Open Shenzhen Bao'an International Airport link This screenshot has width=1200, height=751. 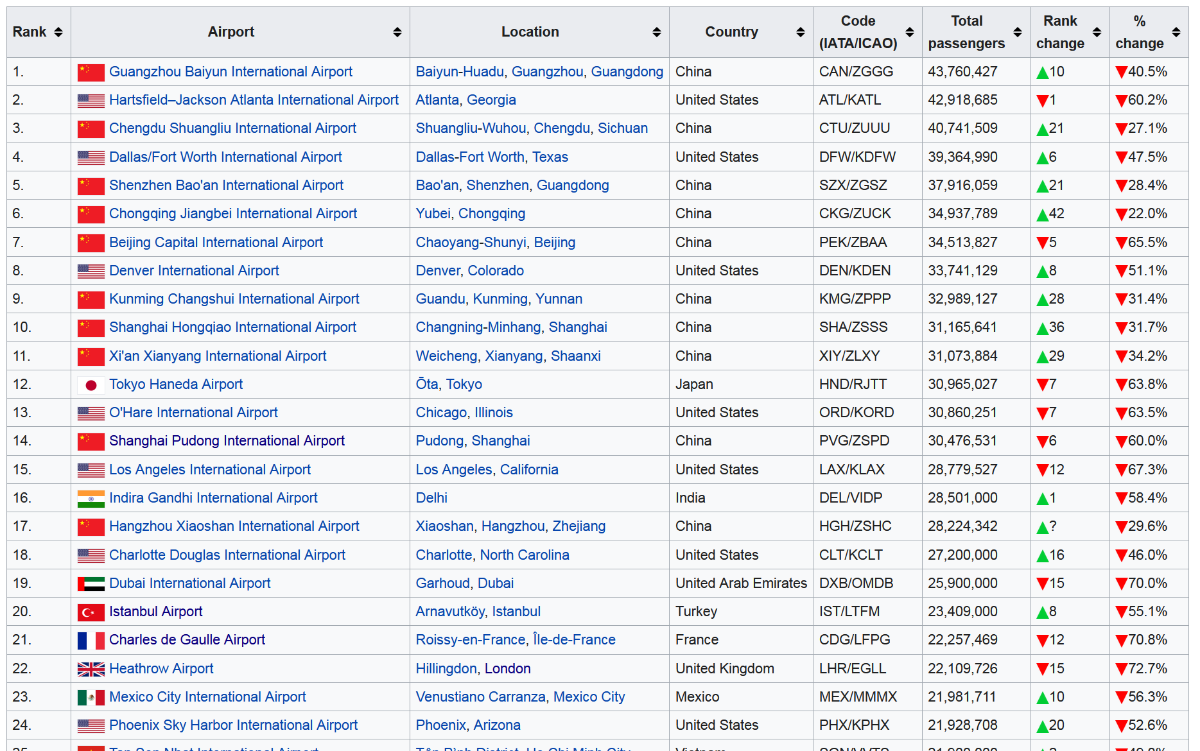(226, 185)
